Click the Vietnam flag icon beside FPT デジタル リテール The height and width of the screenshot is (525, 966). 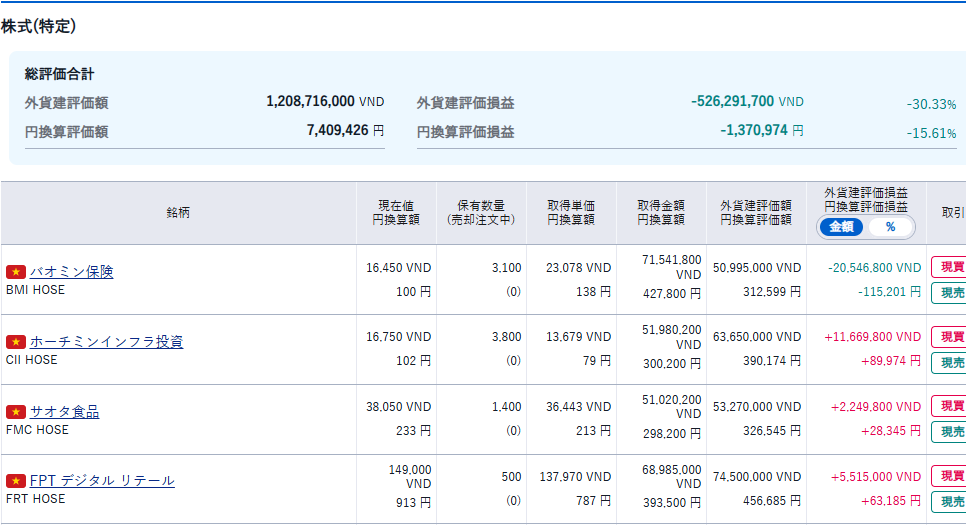pyautogui.click(x=15, y=481)
